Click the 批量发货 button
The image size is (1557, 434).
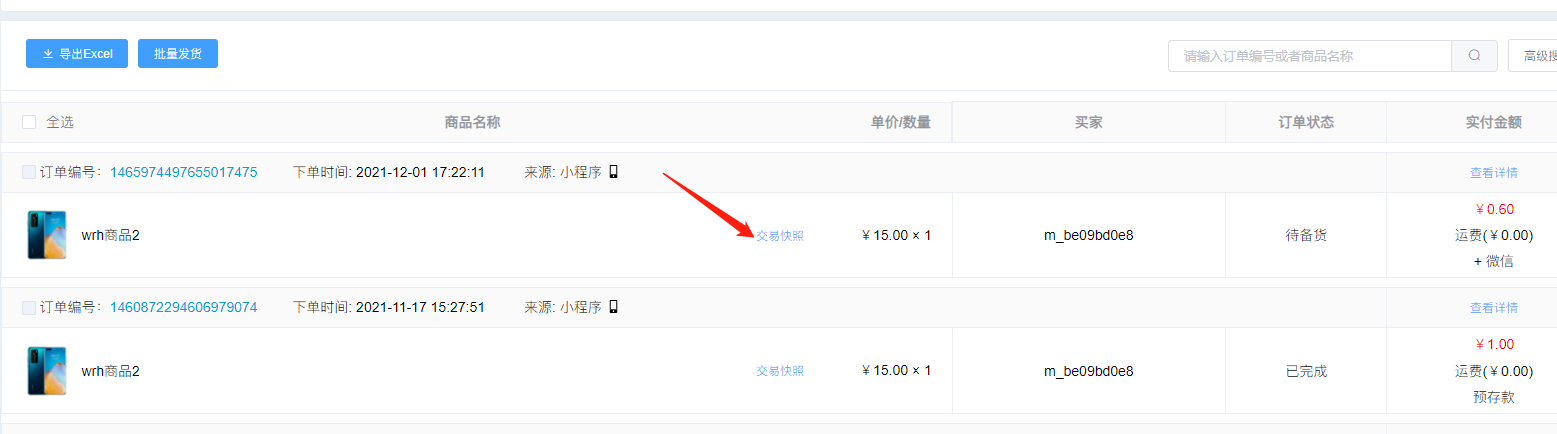pyautogui.click(x=178, y=54)
